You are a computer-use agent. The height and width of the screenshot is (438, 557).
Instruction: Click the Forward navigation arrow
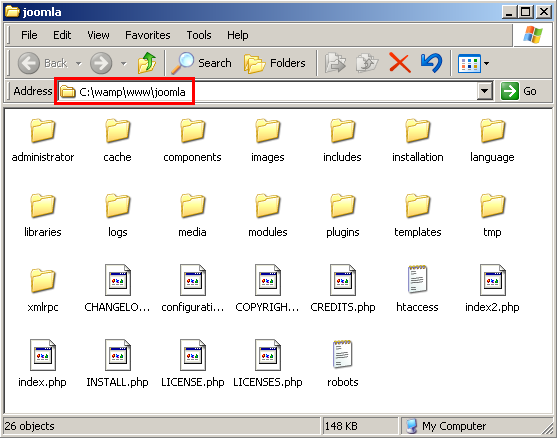[x=101, y=63]
